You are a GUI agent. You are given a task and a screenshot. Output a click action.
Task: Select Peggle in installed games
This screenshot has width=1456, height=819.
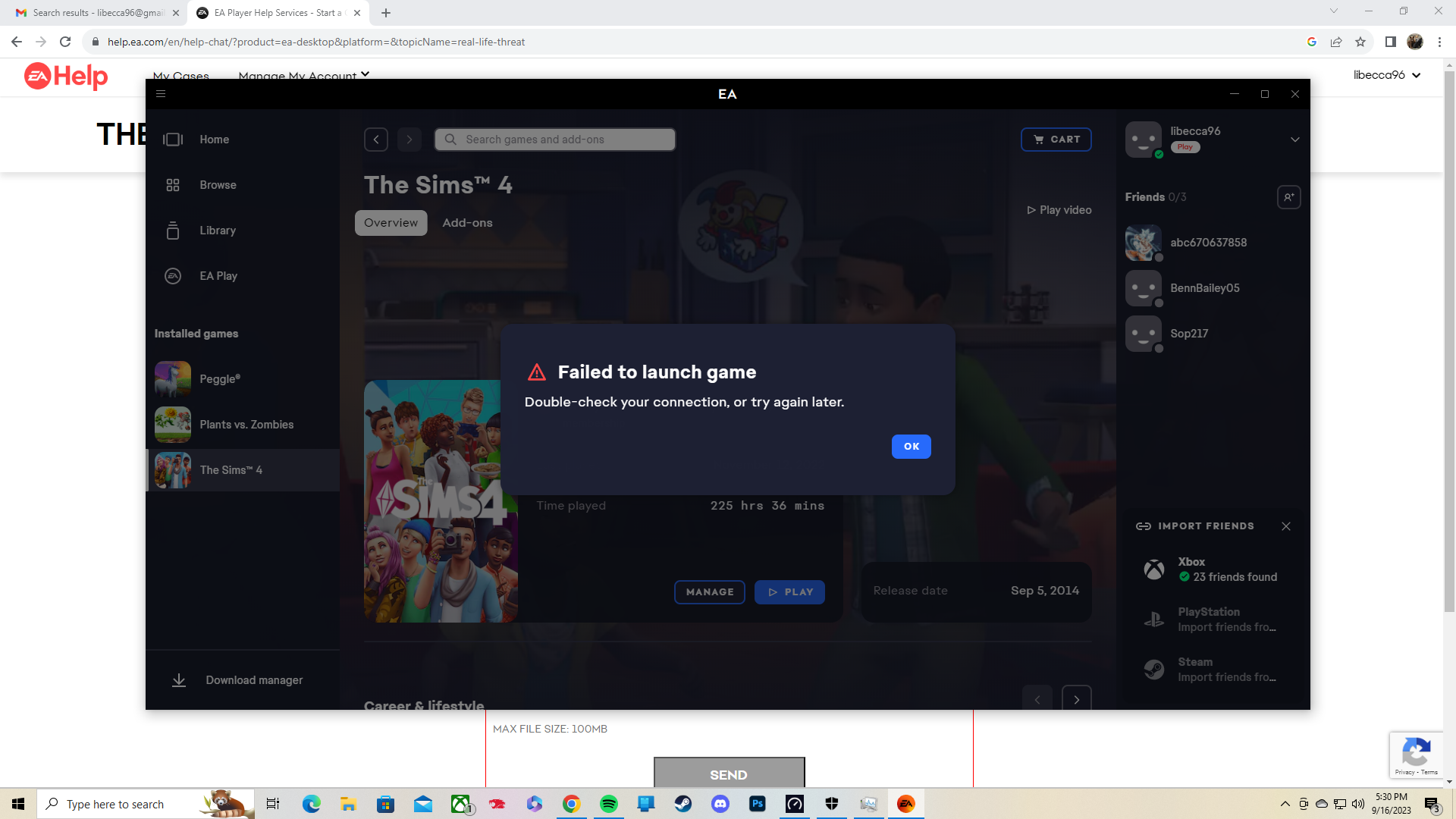pyautogui.click(x=243, y=379)
